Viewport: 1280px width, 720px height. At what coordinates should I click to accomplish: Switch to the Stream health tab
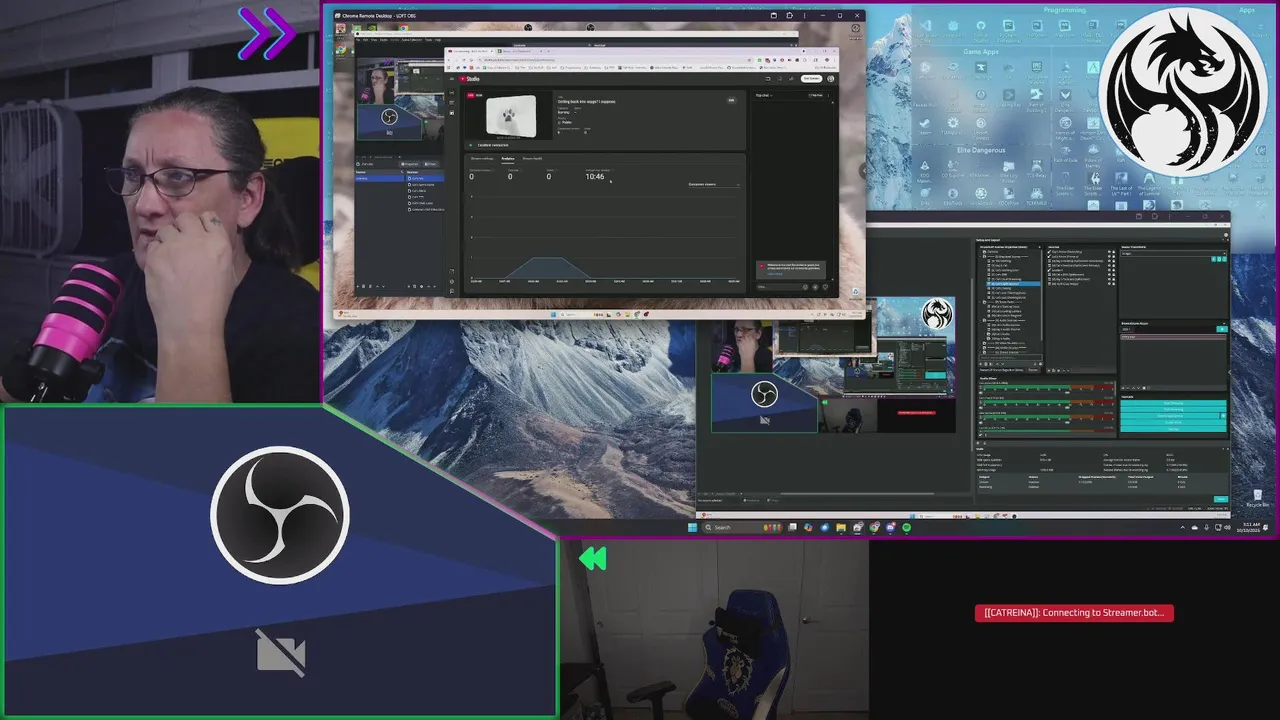pos(533,158)
